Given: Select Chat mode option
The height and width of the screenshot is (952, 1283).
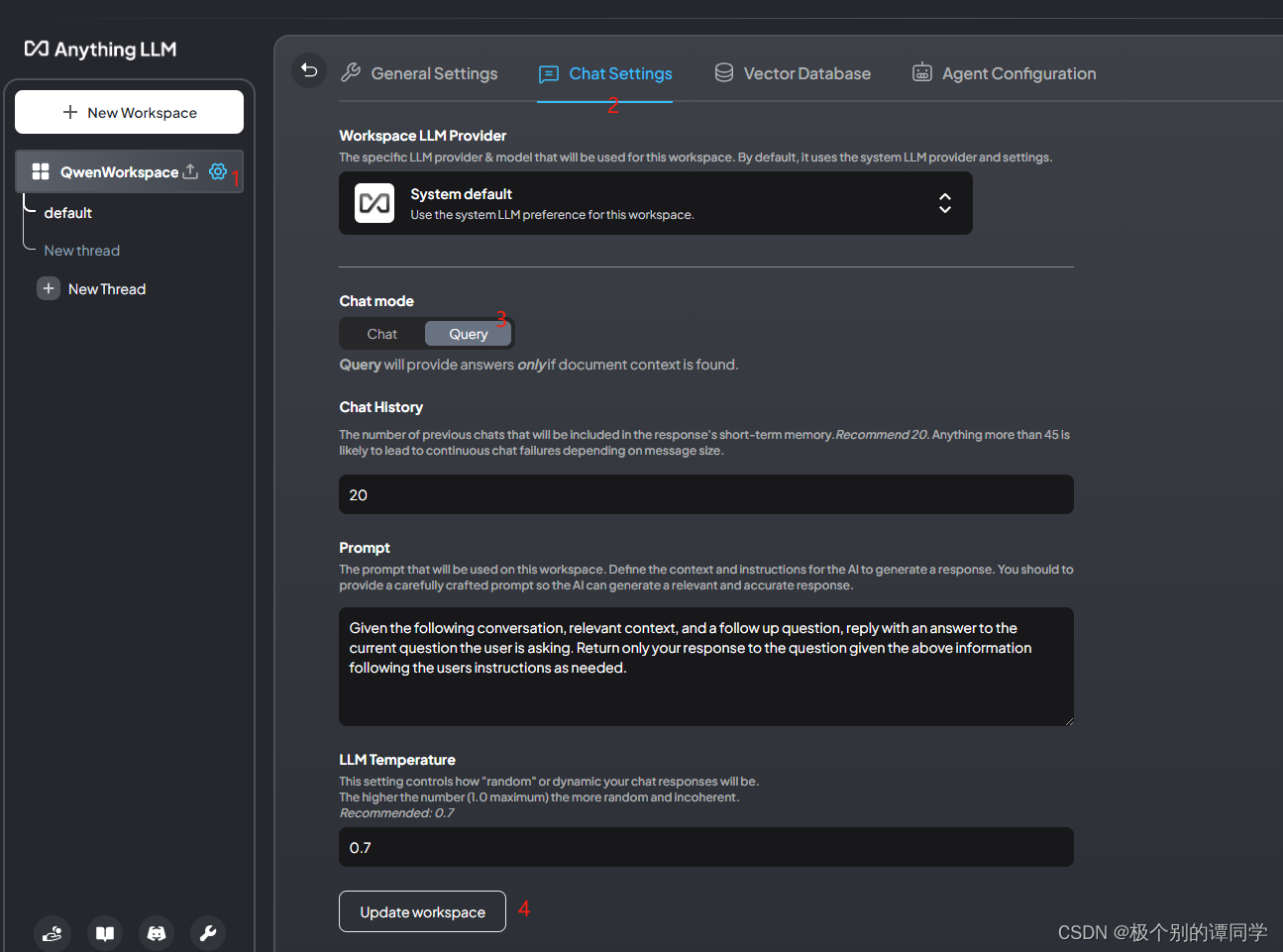Looking at the screenshot, I should (382, 334).
